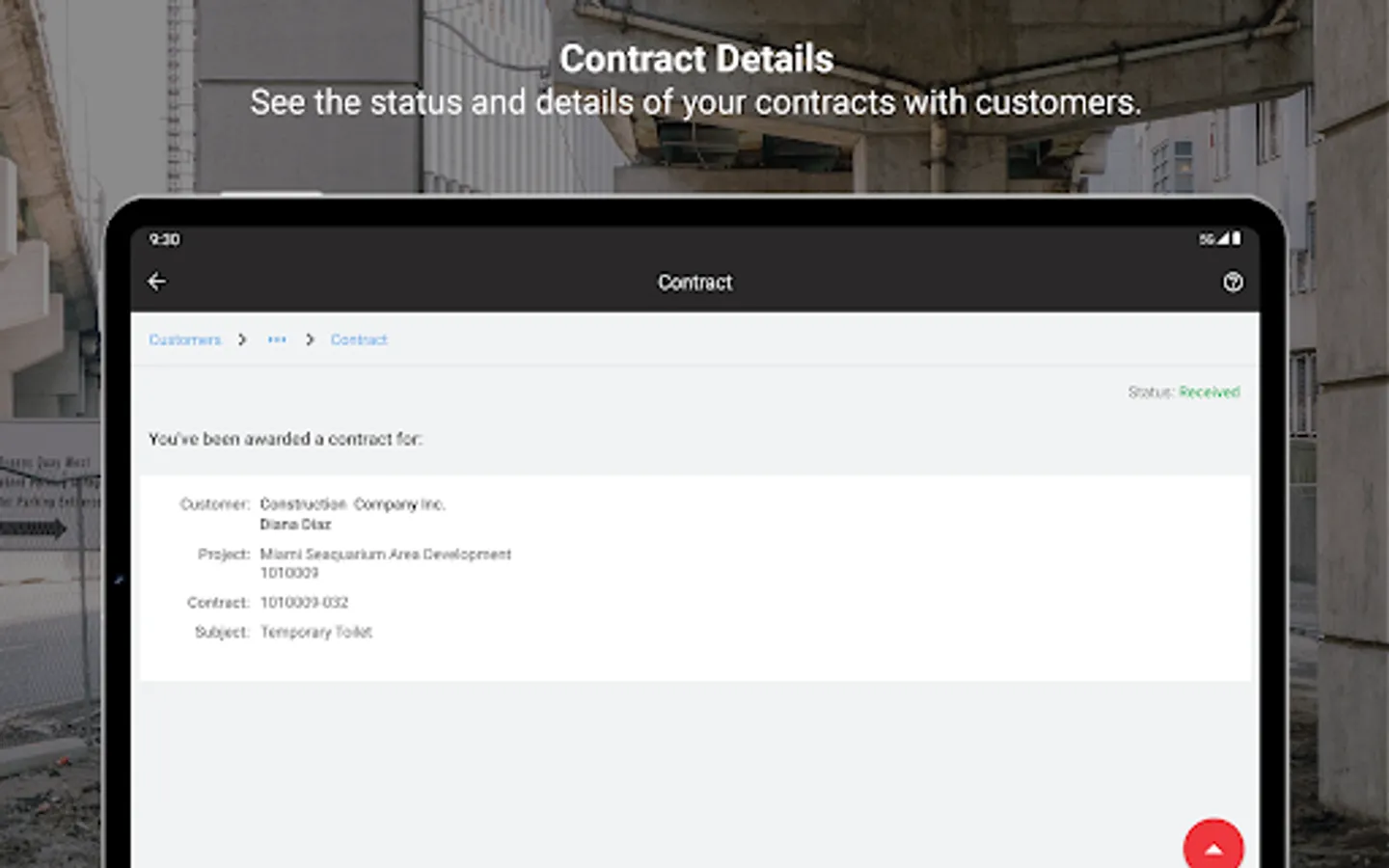Click the chevron after Customers breadcrumb
Screen dimensions: 1389x868
[x=242, y=339]
